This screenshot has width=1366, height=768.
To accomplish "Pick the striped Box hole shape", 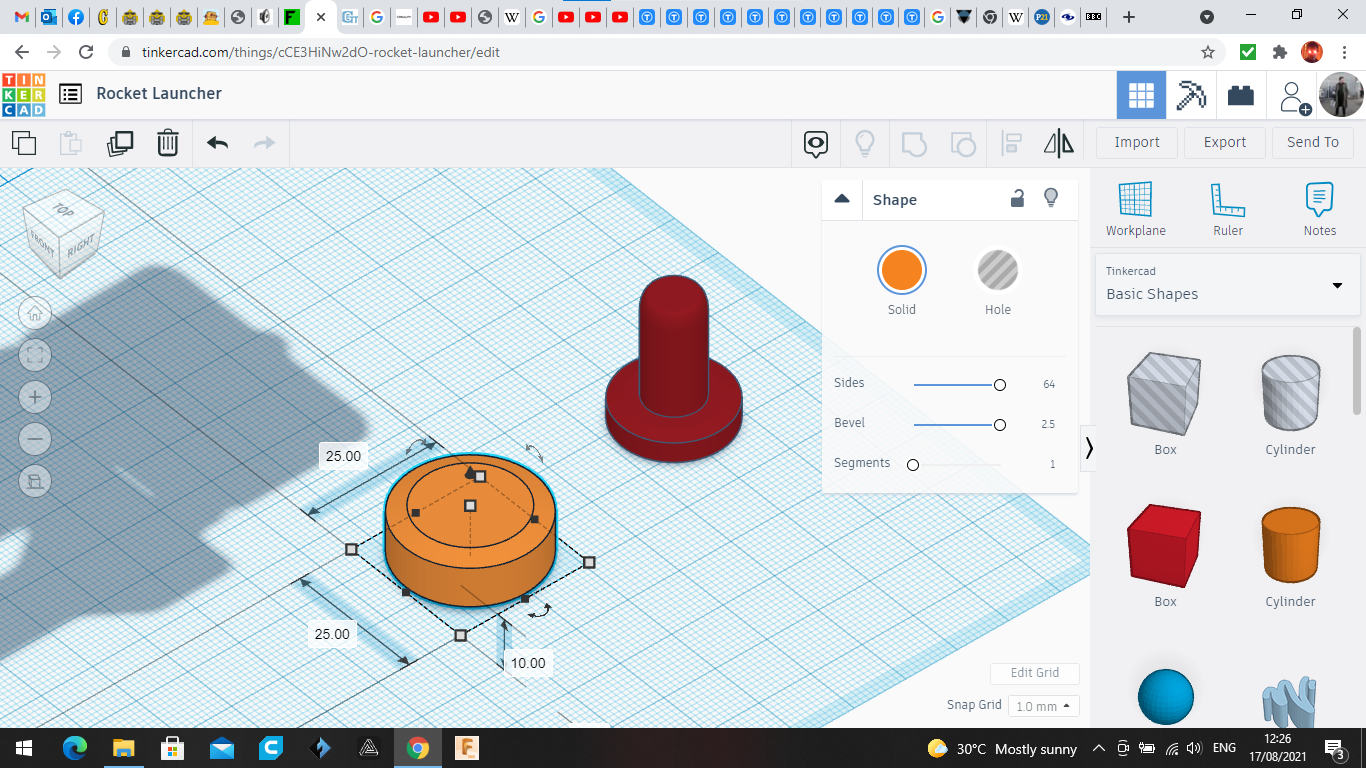I will [1165, 395].
